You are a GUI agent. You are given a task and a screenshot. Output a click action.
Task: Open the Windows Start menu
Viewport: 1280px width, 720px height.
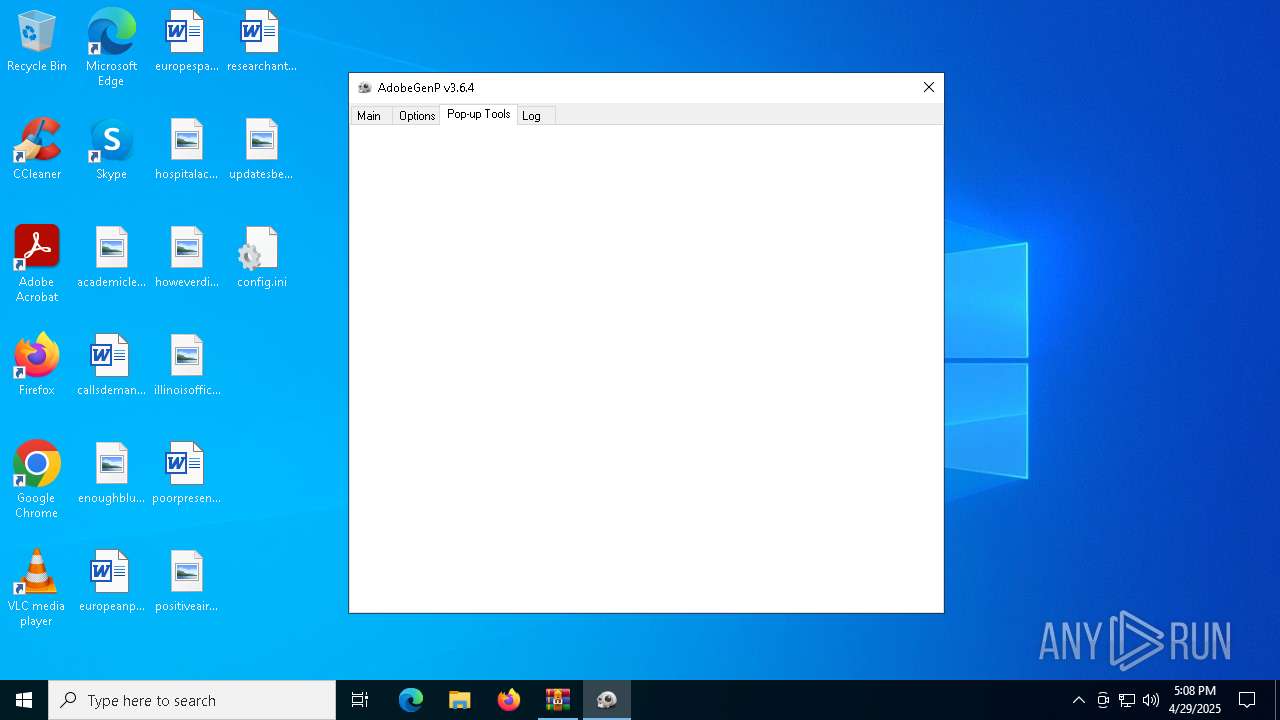coord(24,700)
